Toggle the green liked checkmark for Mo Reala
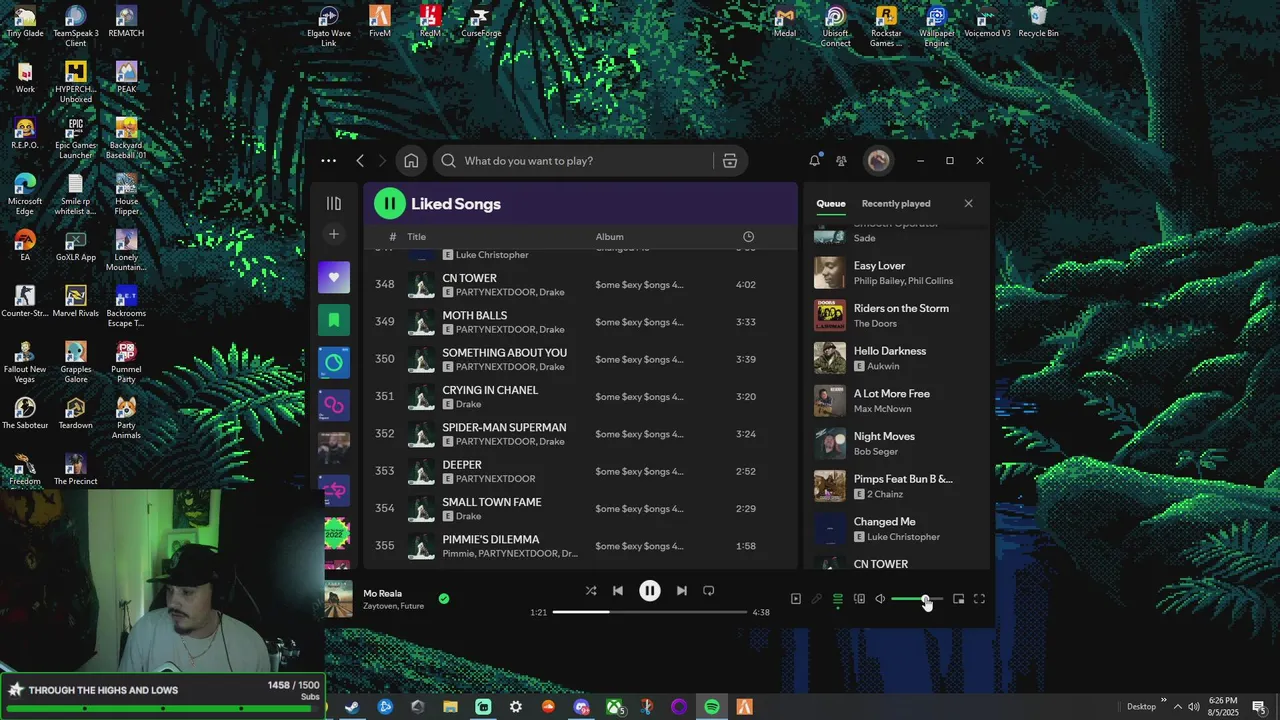Viewport: 1280px width, 720px height. click(444, 599)
